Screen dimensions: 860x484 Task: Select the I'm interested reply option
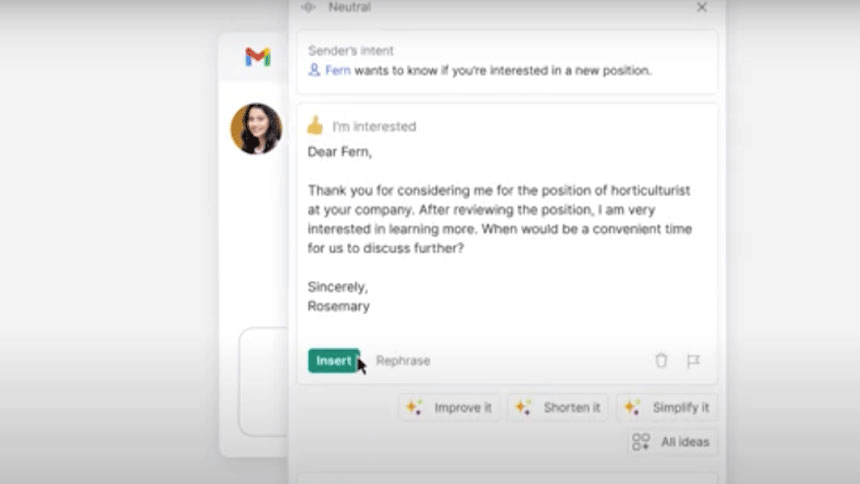pos(374,127)
